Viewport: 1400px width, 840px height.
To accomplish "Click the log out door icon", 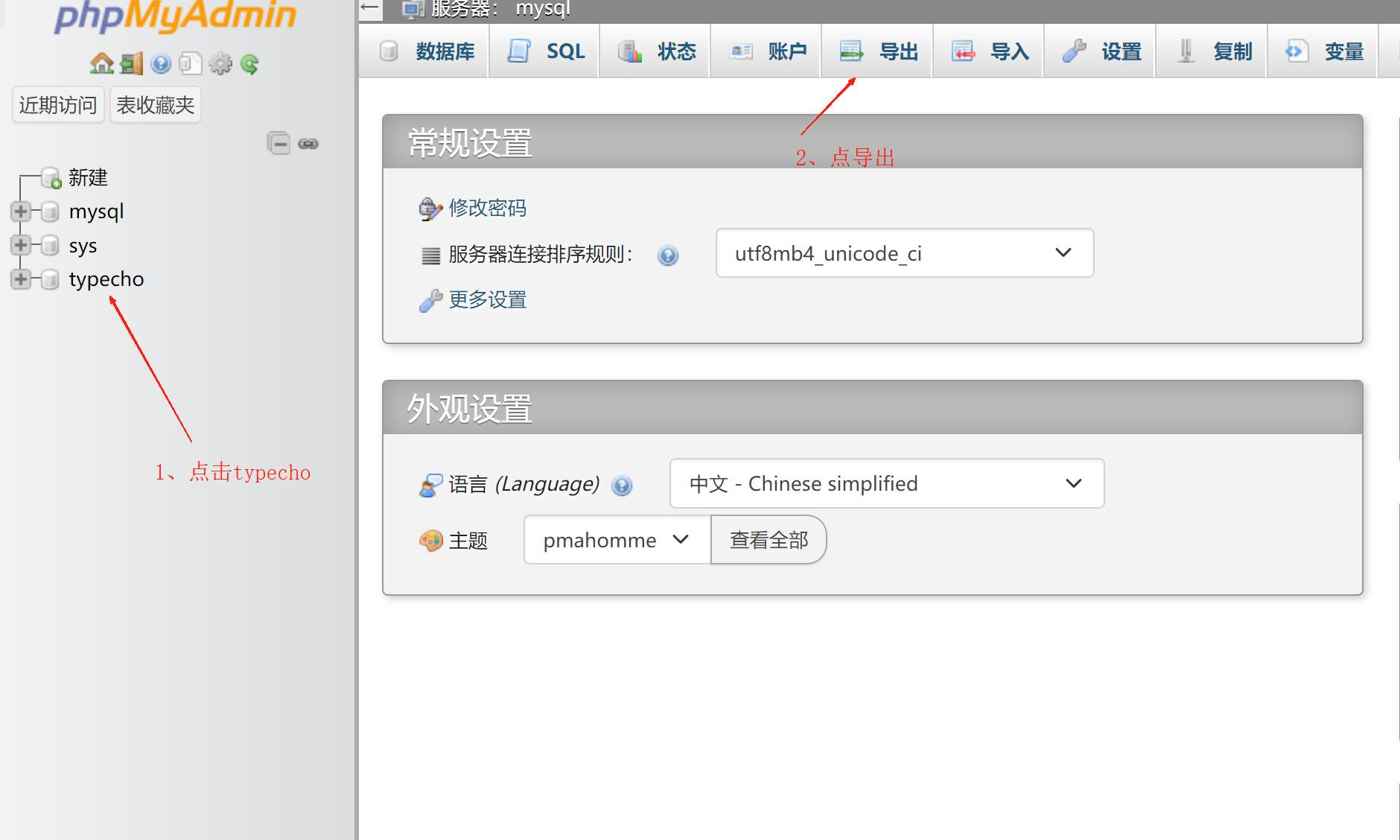I will coord(131,64).
